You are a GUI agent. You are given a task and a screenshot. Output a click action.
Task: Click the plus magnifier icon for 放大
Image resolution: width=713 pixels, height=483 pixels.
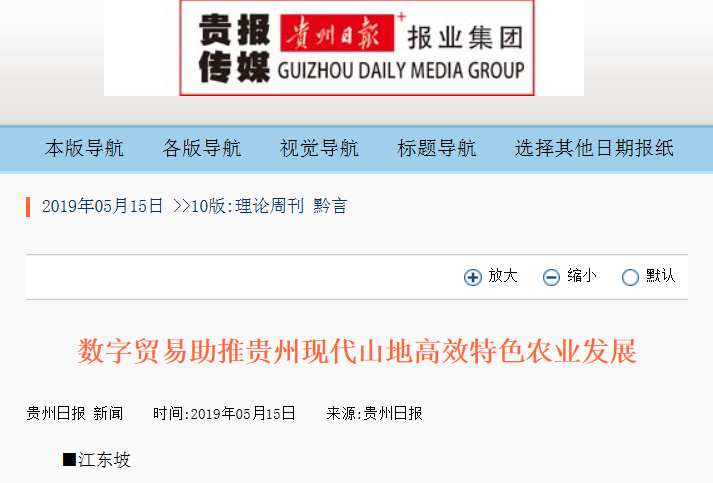(x=473, y=277)
